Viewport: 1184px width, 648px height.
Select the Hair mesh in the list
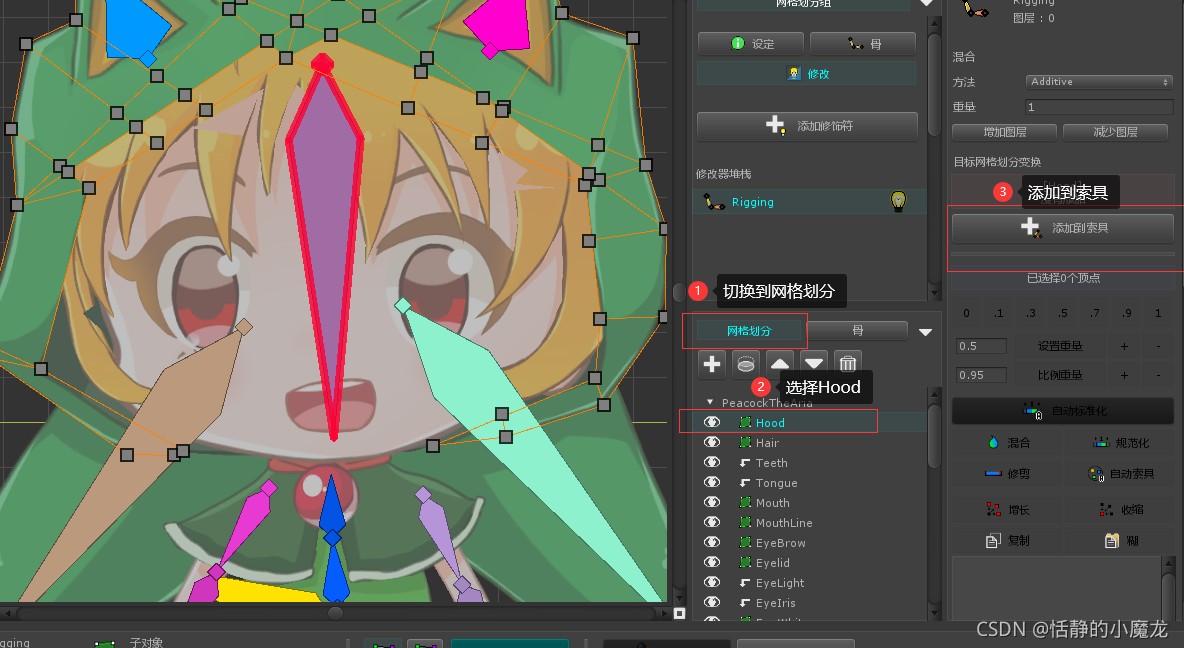[767, 443]
